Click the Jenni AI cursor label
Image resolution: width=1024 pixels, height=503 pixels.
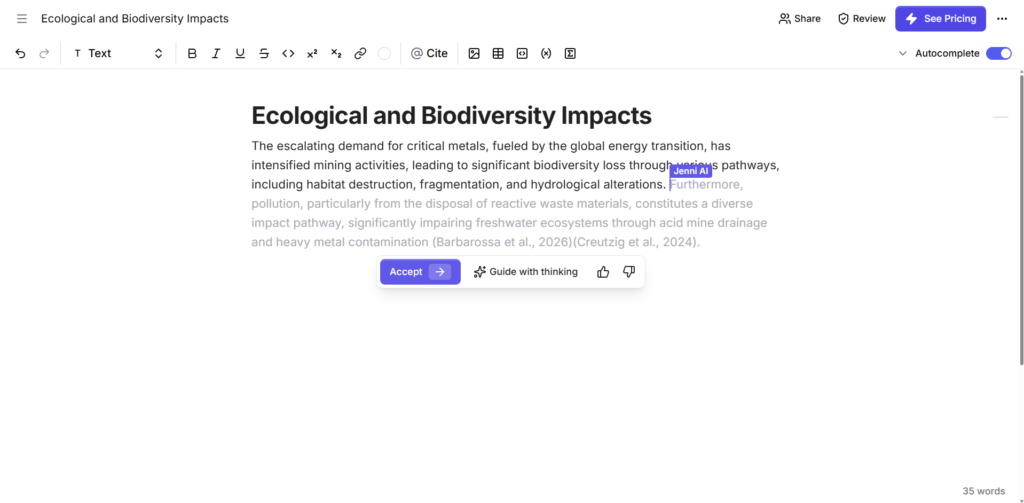tap(690, 171)
